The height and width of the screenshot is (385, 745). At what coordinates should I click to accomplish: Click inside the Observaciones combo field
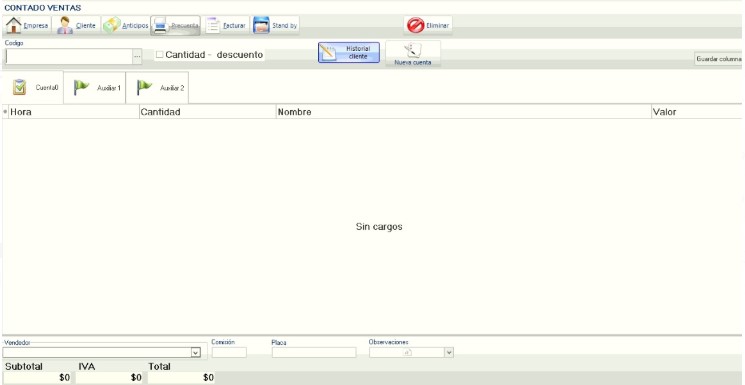click(x=407, y=353)
